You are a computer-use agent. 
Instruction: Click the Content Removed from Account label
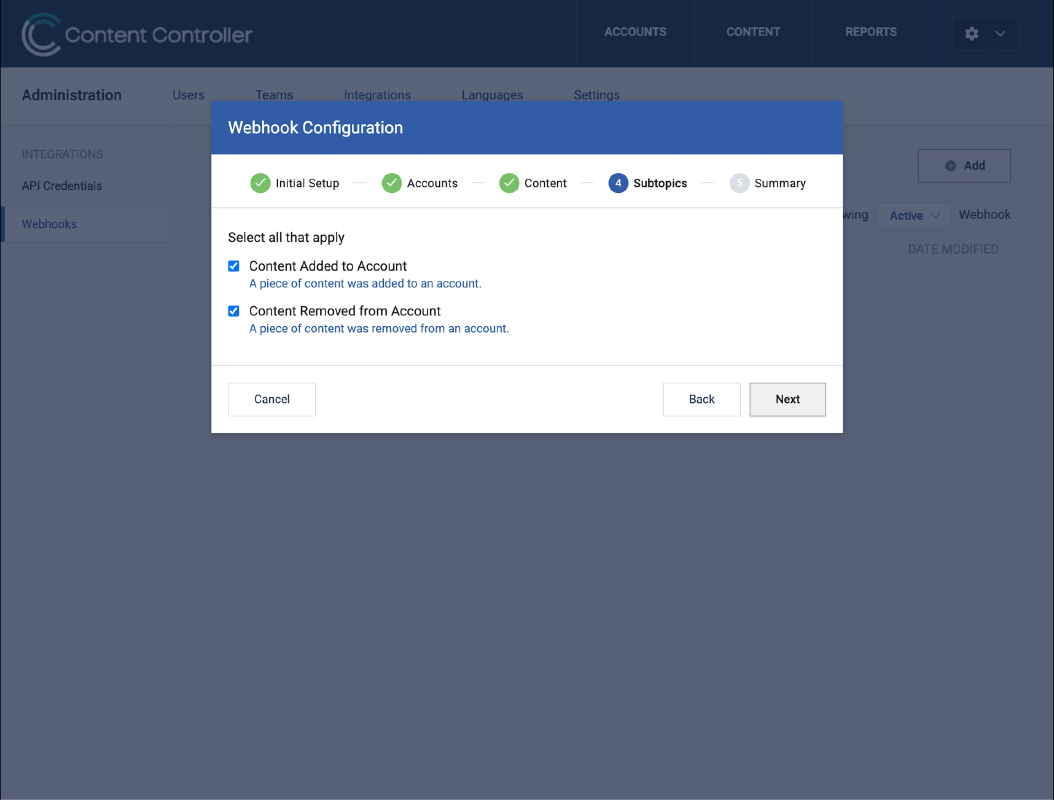[345, 311]
